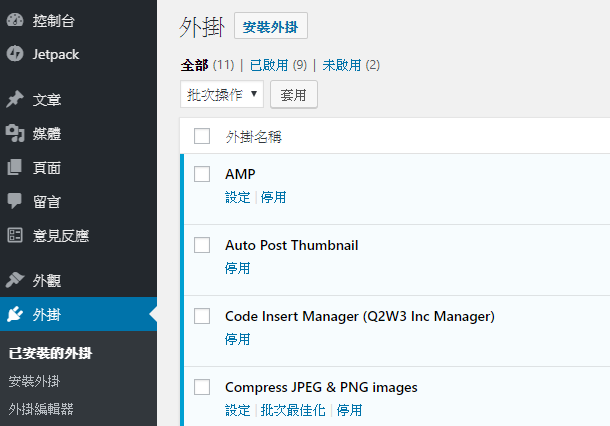
Task: Deactivate Compress JPEG & PNG images via 停用
Action: (349, 410)
